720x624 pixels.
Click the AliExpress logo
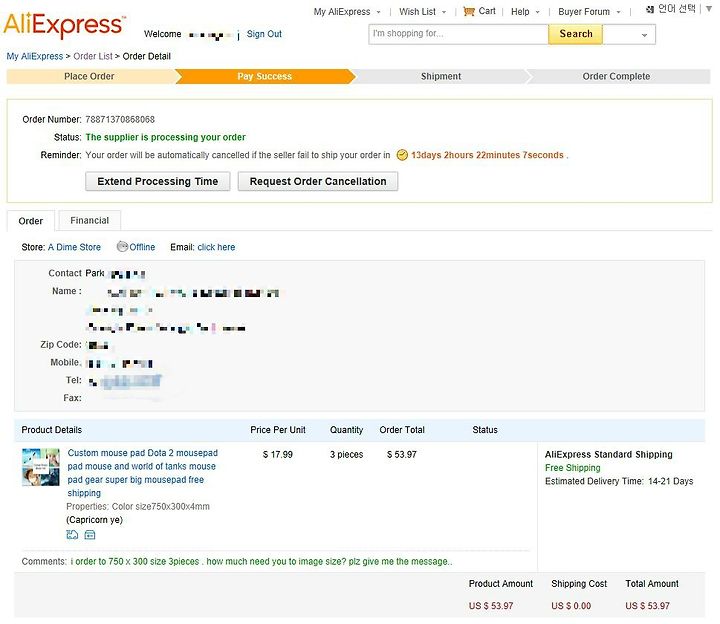click(64, 24)
